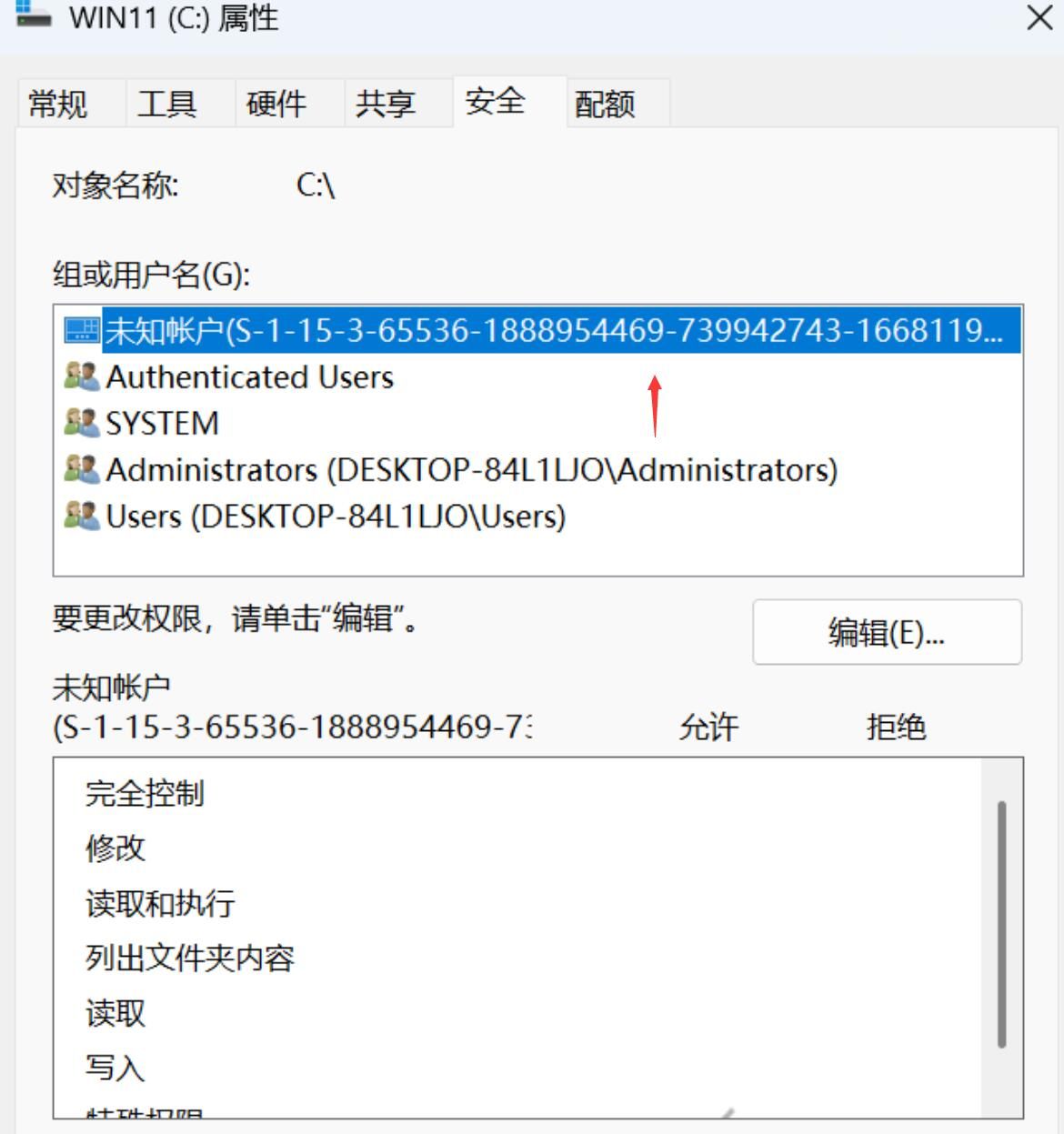Click the Authenticated Users group icon
The image size is (1064, 1134).
(x=82, y=376)
